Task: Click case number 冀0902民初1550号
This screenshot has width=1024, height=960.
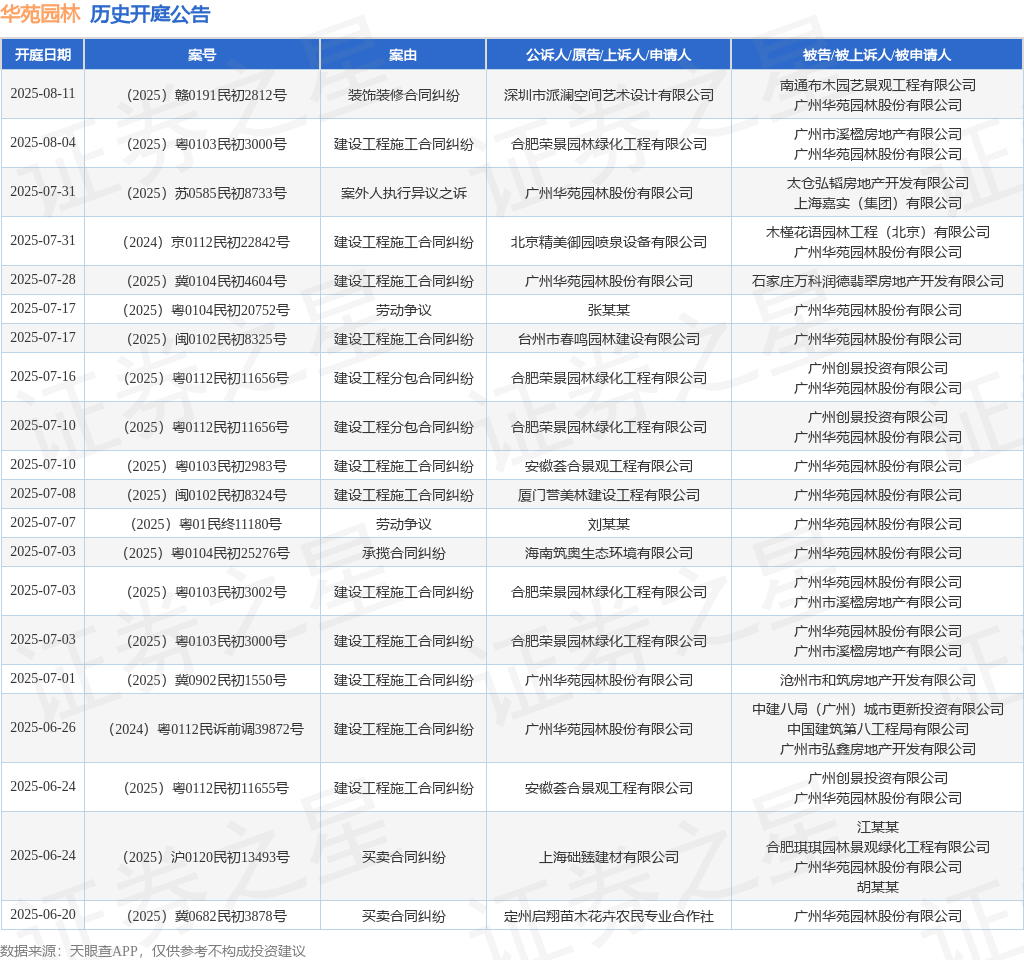Action: tap(206, 680)
